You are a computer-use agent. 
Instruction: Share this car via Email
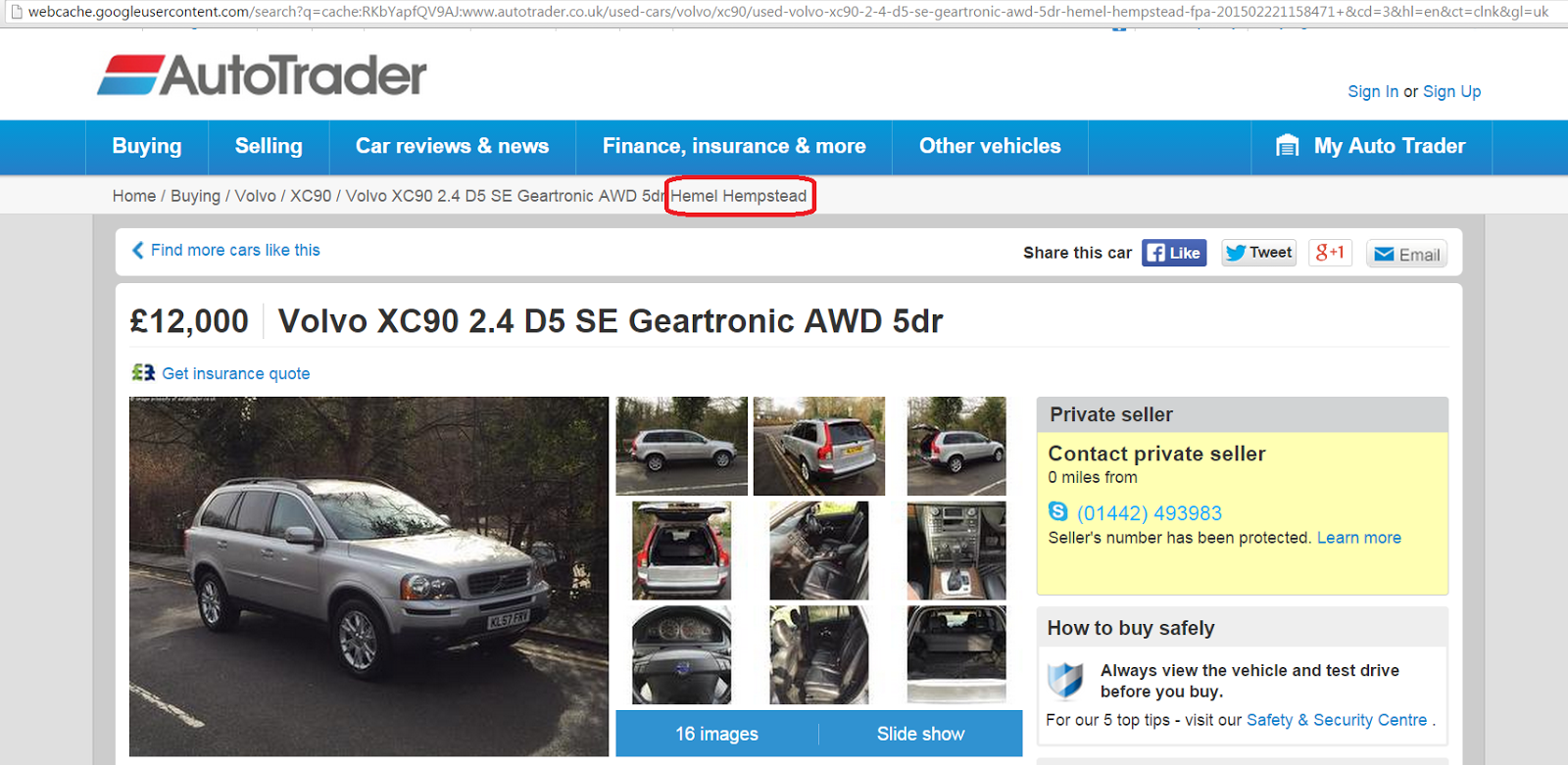click(x=1406, y=255)
